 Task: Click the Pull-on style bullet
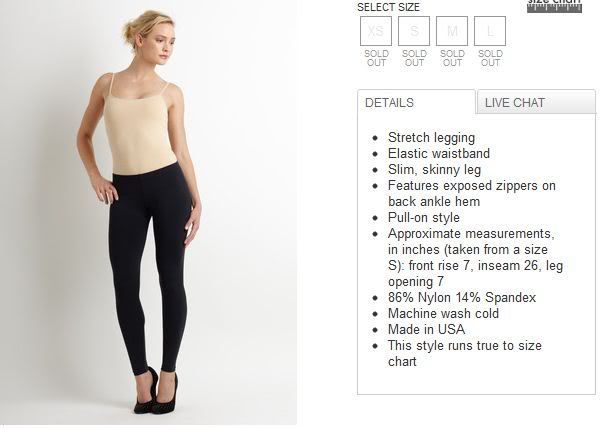pos(424,218)
